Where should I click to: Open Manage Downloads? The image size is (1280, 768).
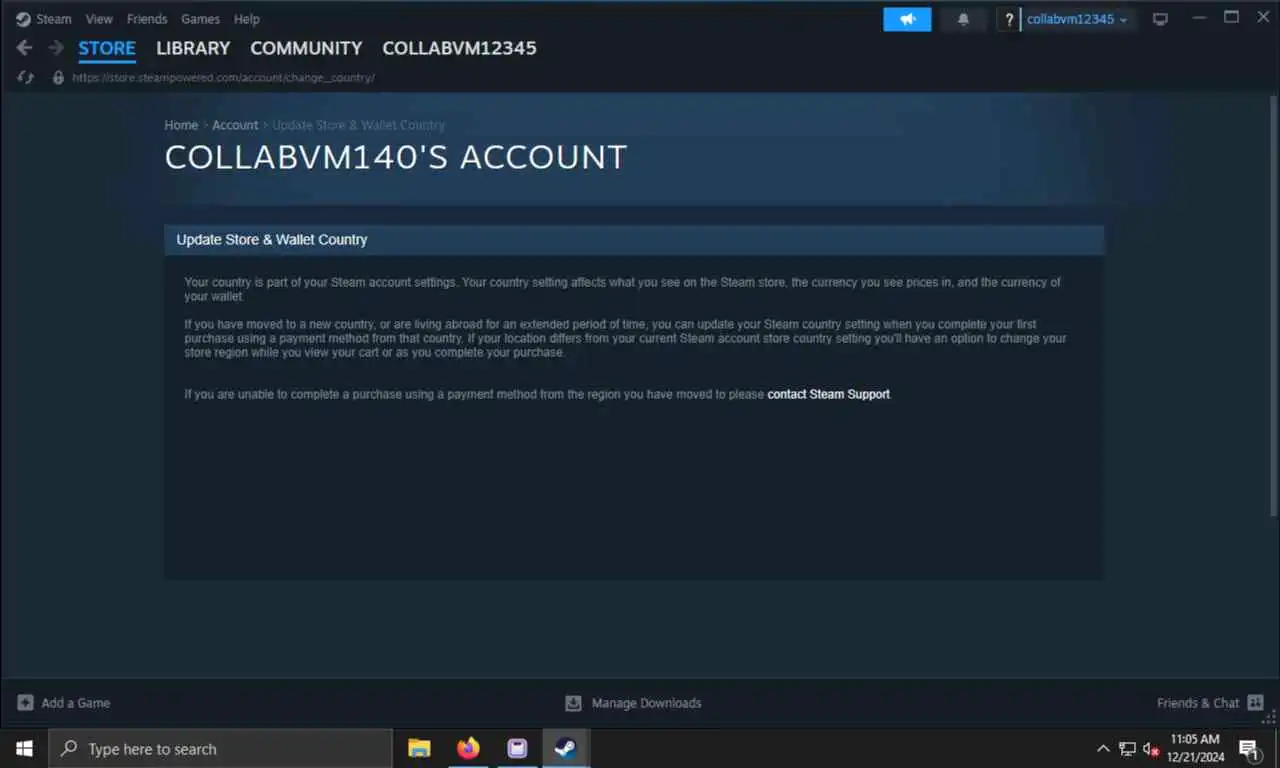pos(646,703)
